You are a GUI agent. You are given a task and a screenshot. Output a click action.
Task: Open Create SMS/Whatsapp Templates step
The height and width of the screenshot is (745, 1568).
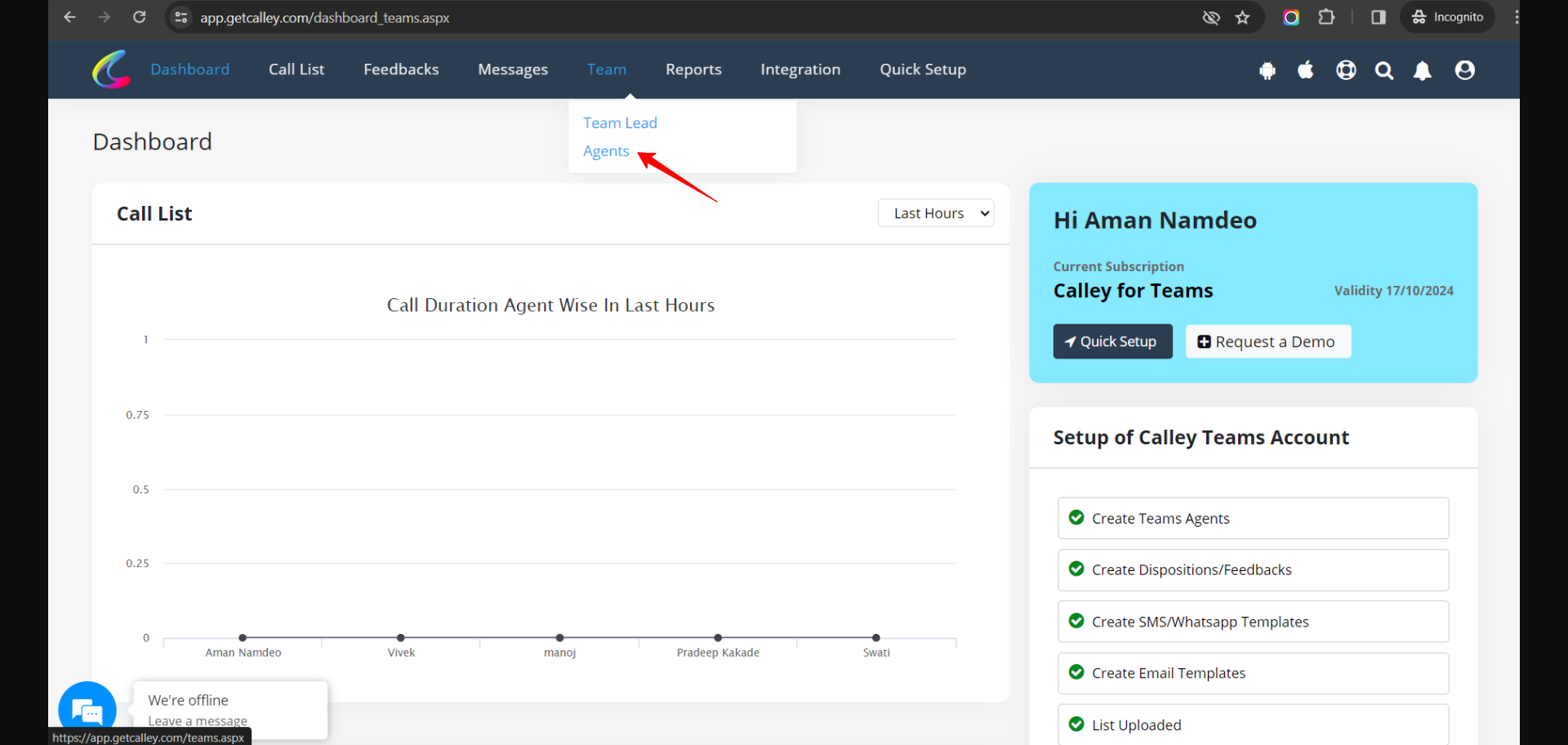point(1253,622)
